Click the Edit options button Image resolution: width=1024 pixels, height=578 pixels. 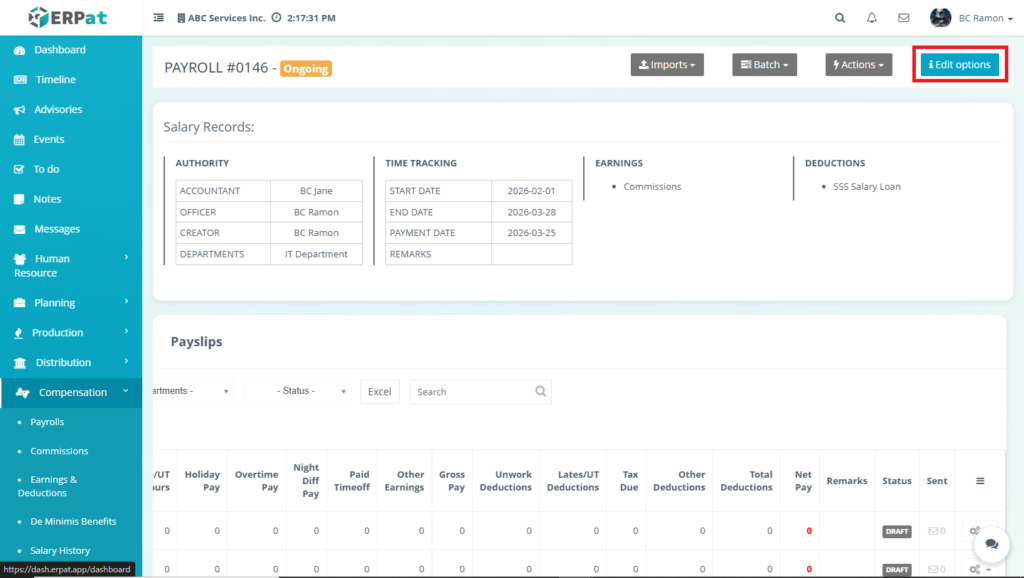click(959, 65)
